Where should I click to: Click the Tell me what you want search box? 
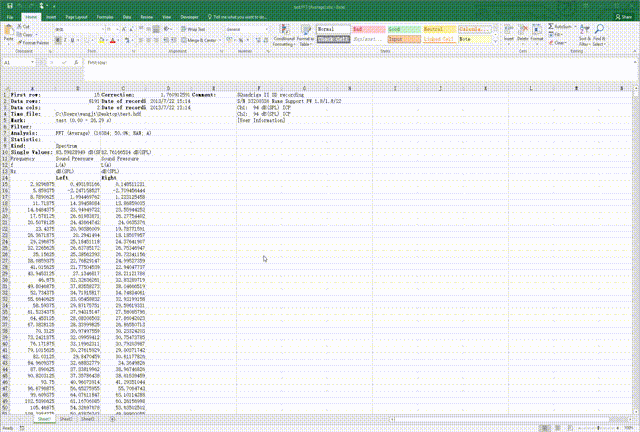pyautogui.click(x=238, y=17)
